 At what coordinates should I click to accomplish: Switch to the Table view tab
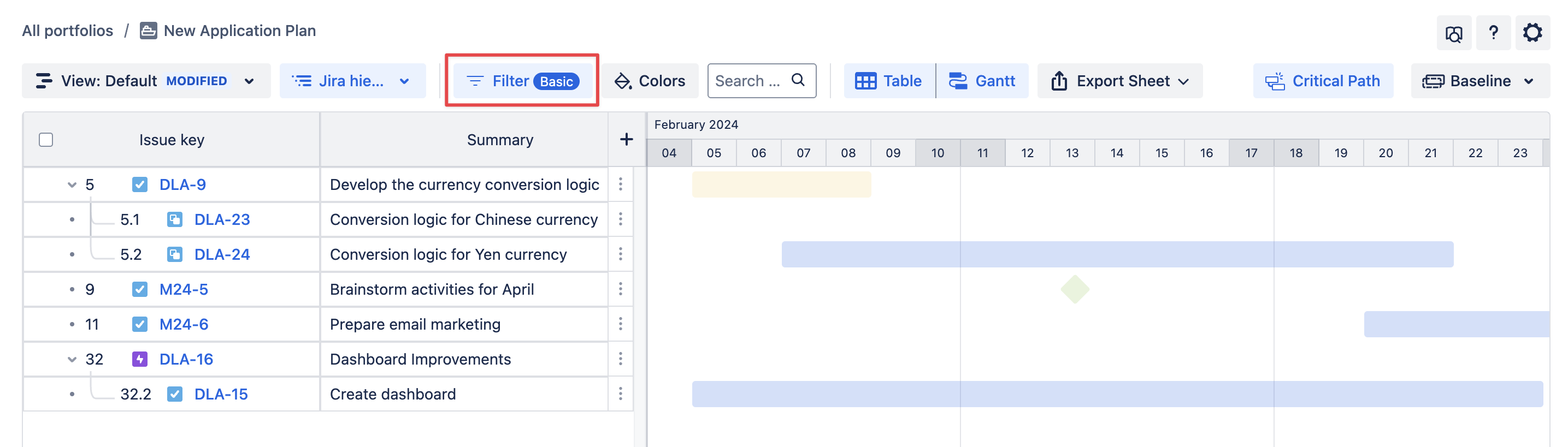[x=888, y=81]
